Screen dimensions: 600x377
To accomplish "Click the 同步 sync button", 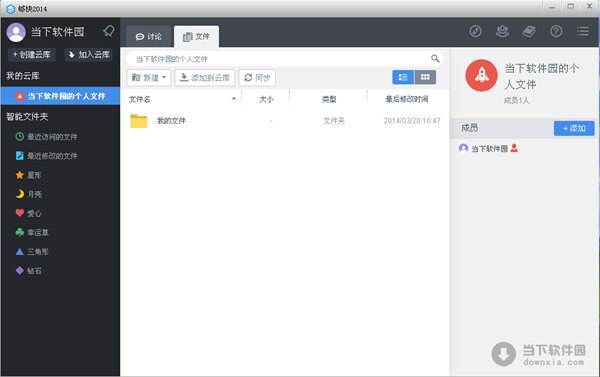I will point(257,78).
